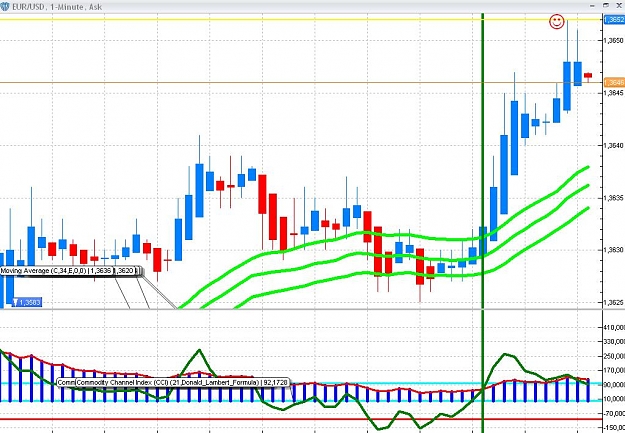
Task: Click the 1,3630 price axis label
Action: pos(614,250)
